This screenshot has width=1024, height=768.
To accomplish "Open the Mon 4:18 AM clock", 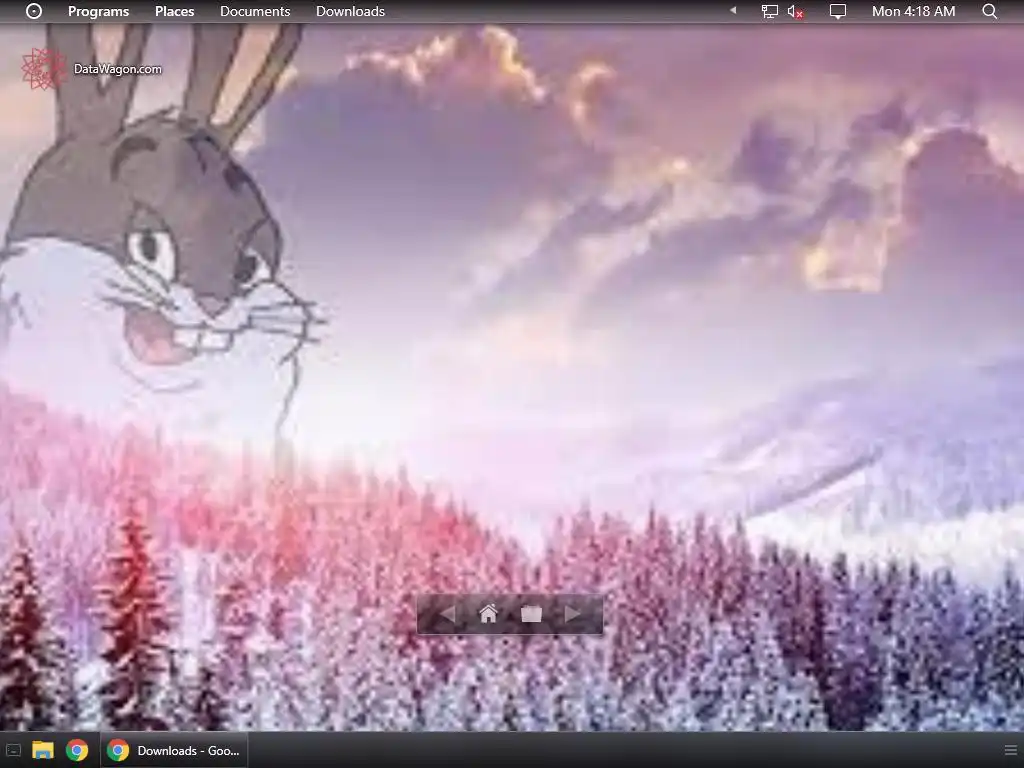I will click(x=913, y=11).
